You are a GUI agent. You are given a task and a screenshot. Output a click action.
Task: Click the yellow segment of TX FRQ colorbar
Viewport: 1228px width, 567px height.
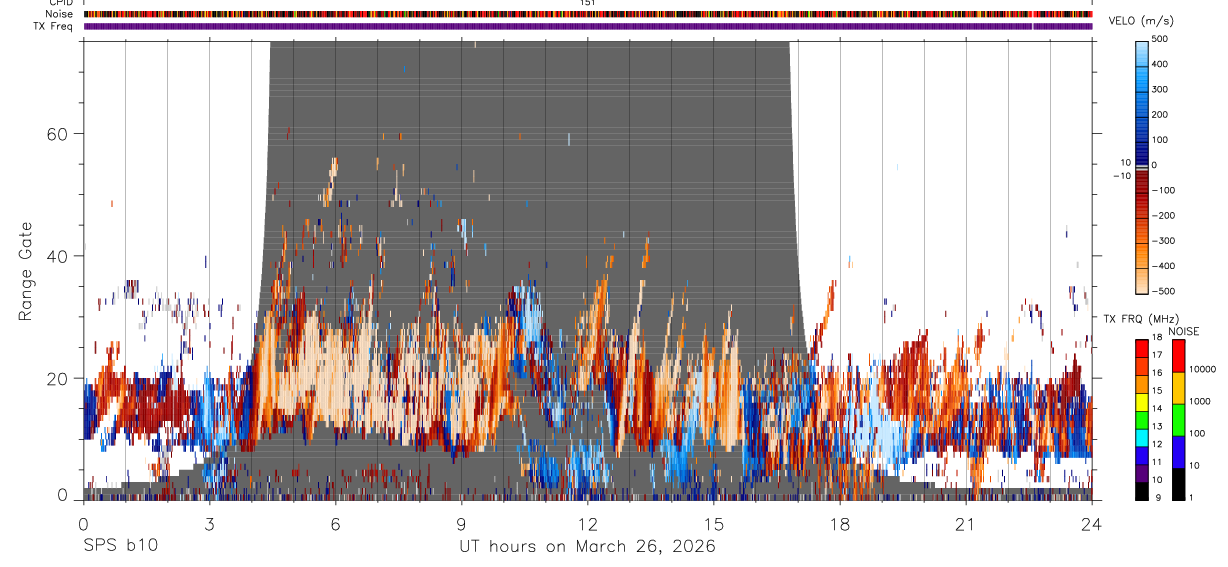pyautogui.click(x=1142, y=402)
